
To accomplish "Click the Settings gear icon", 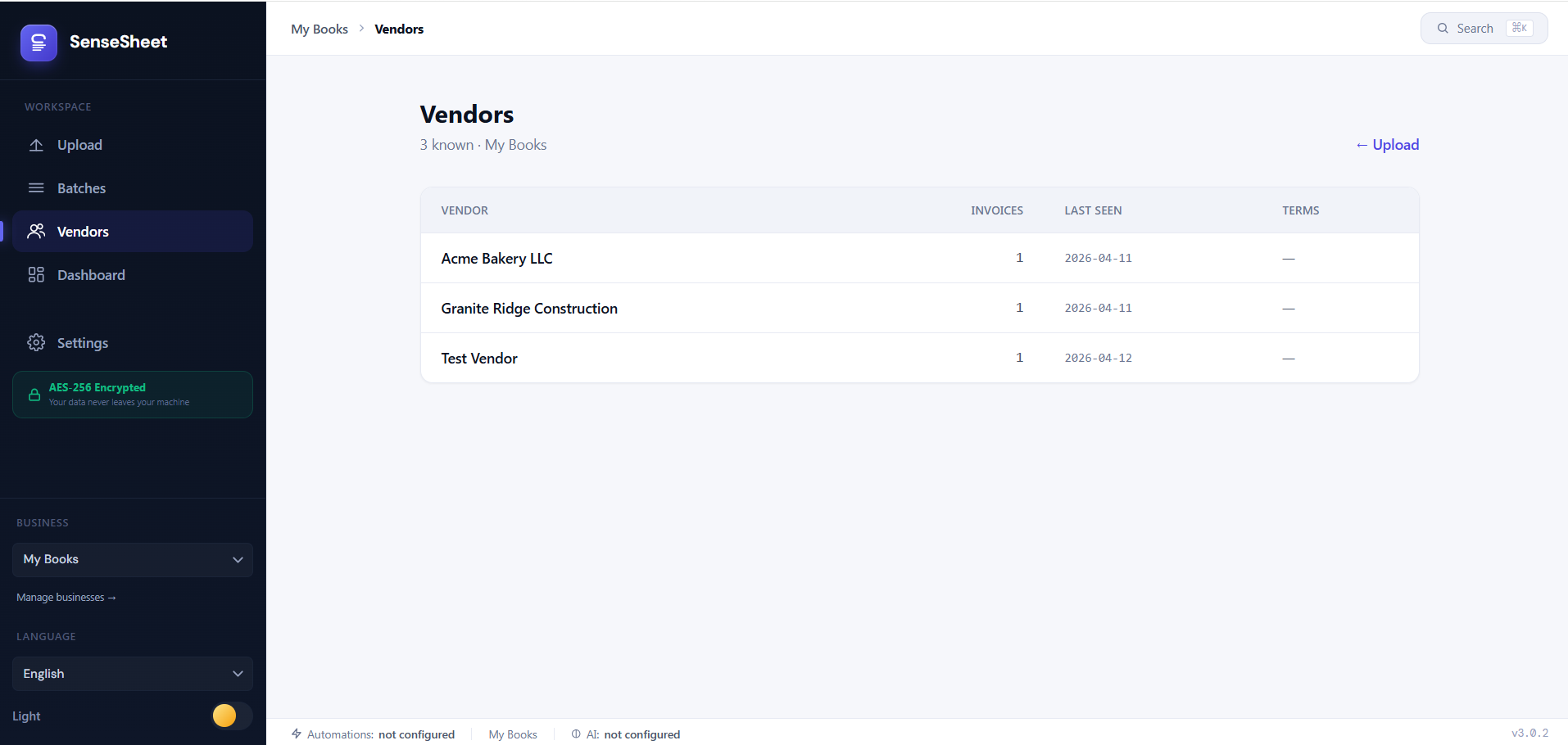I will (36, 342).
